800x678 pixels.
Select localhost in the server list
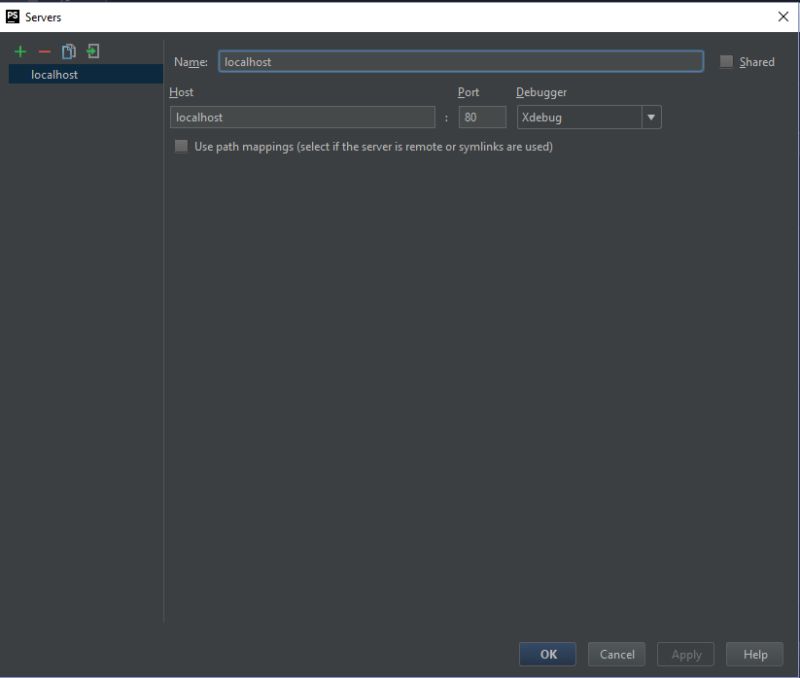click(x=86, y=74)
